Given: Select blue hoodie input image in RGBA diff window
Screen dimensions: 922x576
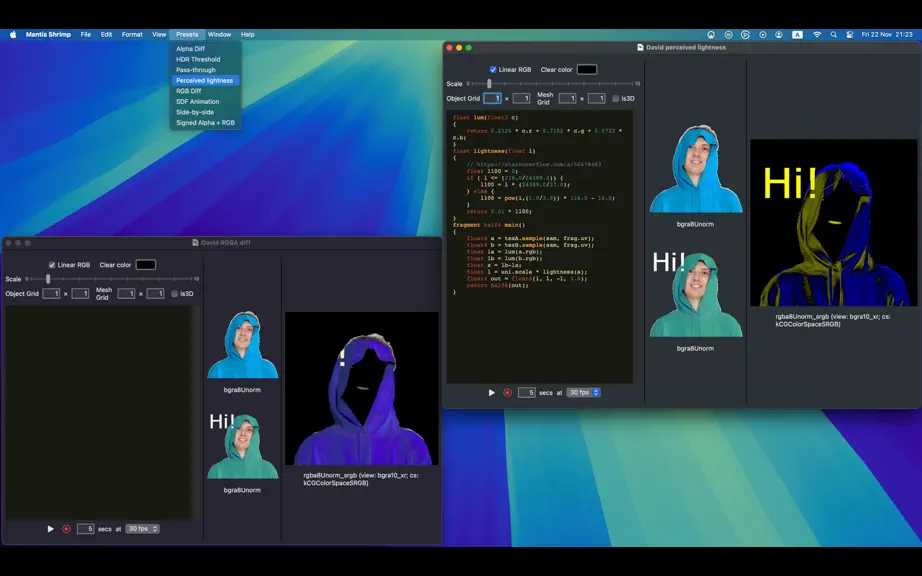Looking at the screenshot, I should [242, 344].
